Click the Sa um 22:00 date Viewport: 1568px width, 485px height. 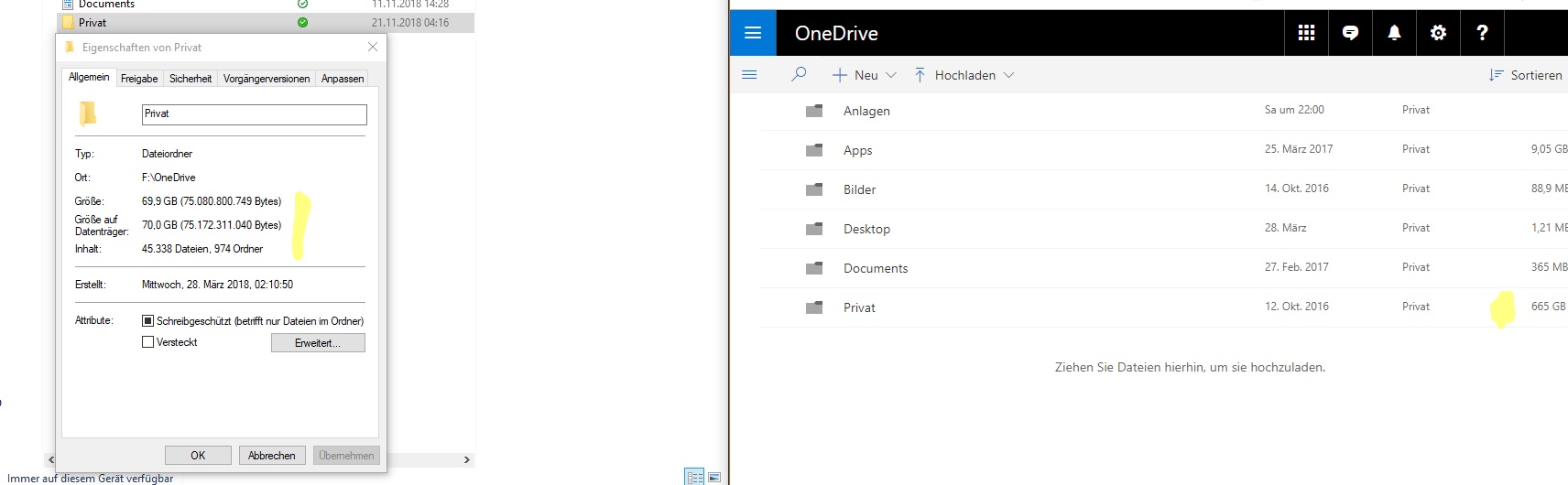click(x=1294, y=110)
